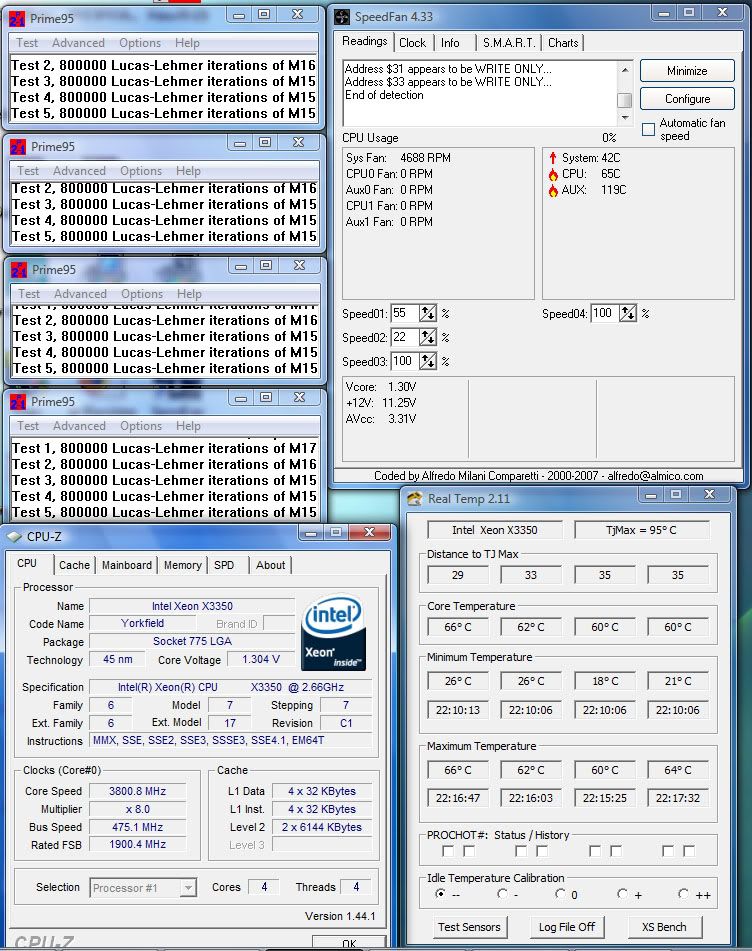Click the Speed01 percentage input field
This screenshot has height=951, width=752.
point(405,313)
